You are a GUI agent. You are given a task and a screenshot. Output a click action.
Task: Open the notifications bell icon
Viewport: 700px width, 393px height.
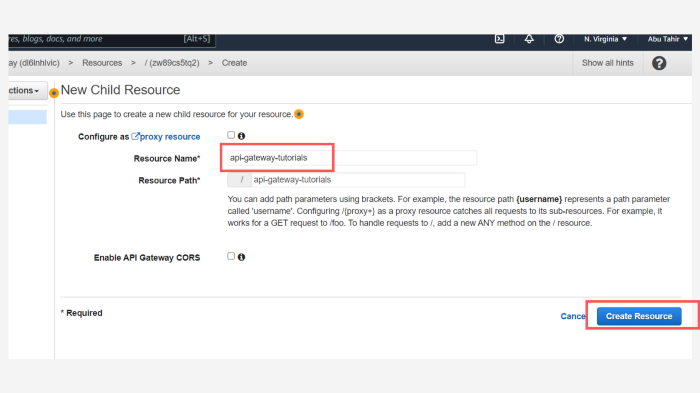point(529,39)
